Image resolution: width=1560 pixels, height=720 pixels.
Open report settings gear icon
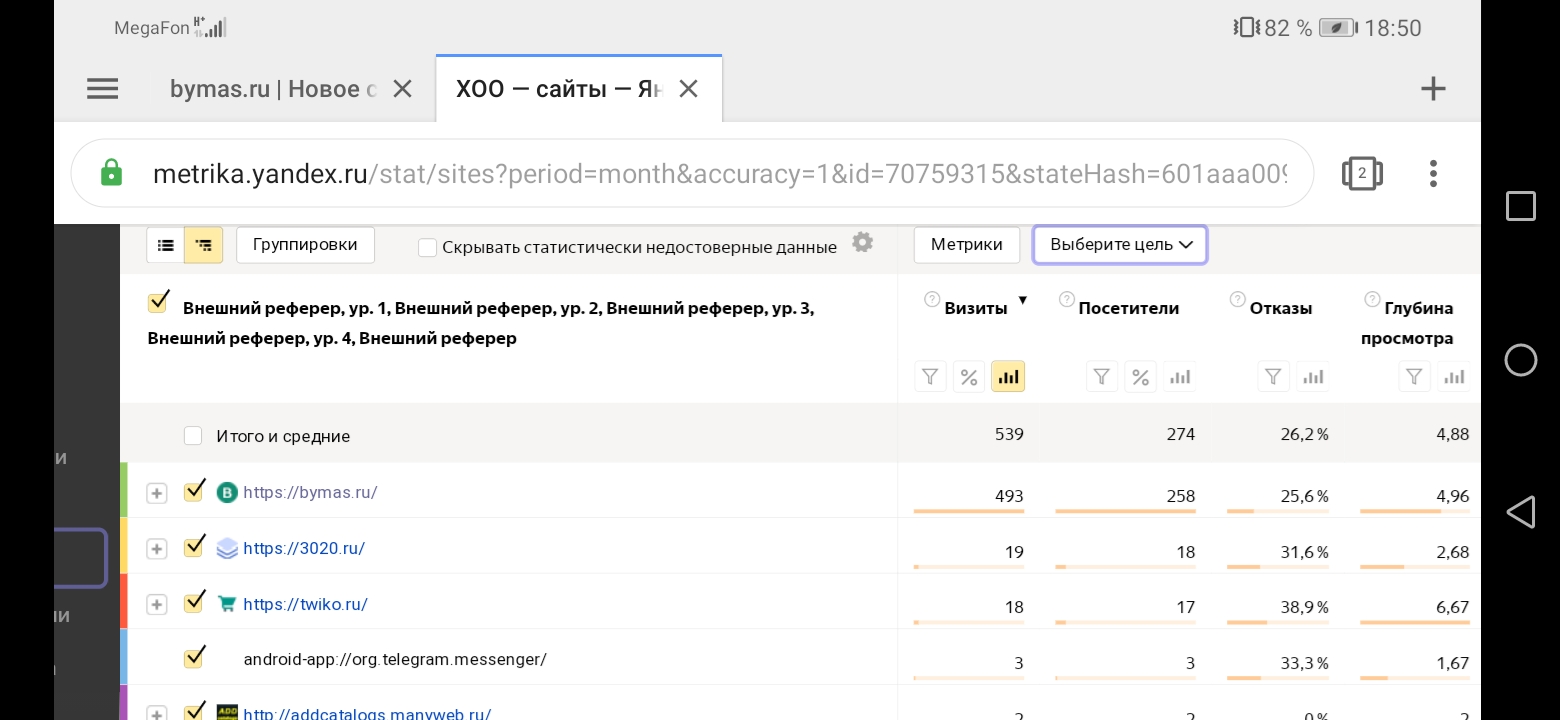(x=862, y=242)
